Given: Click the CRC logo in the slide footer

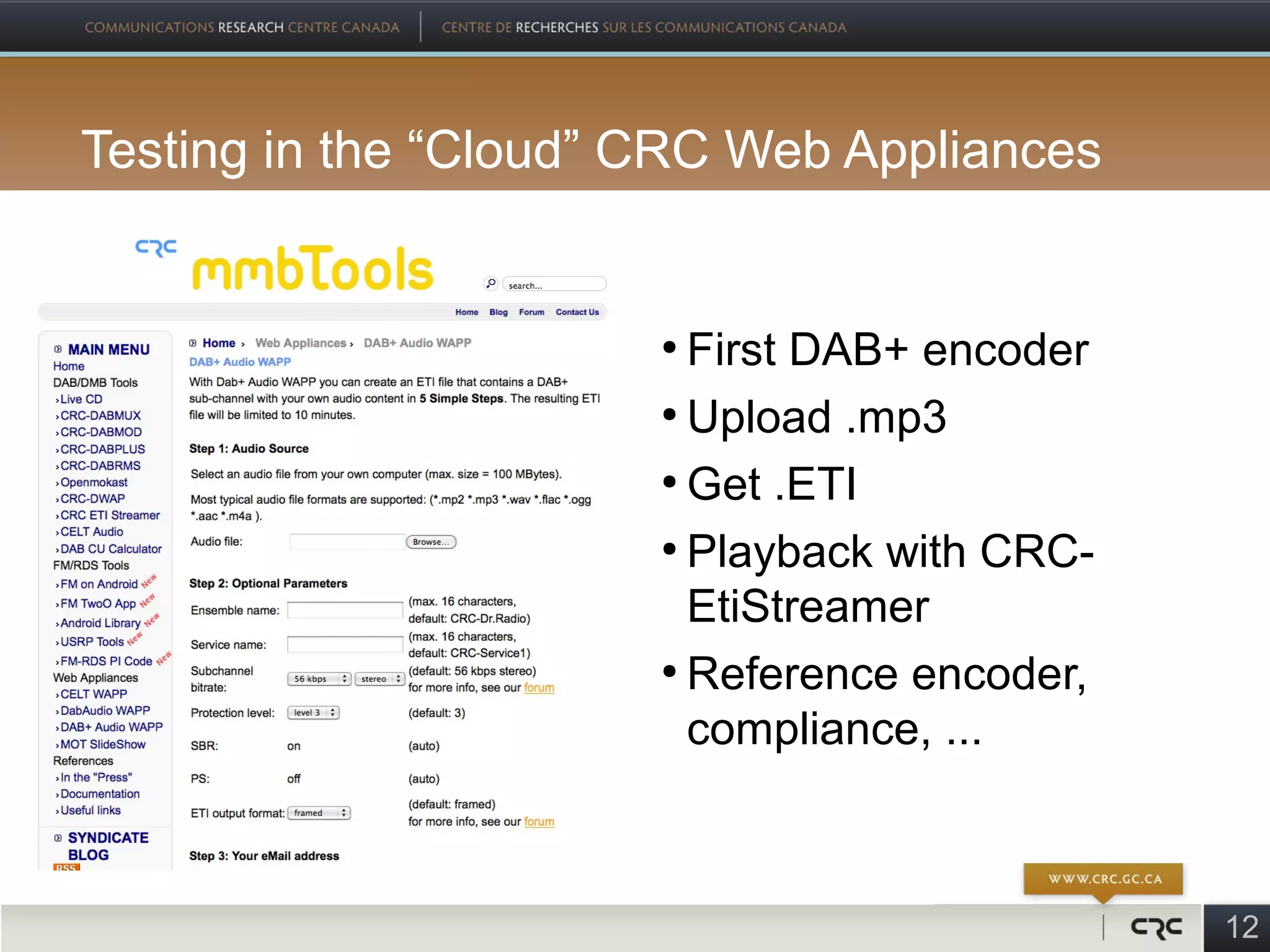Looking at the screenshot, I should click(x=1156, y=928).
